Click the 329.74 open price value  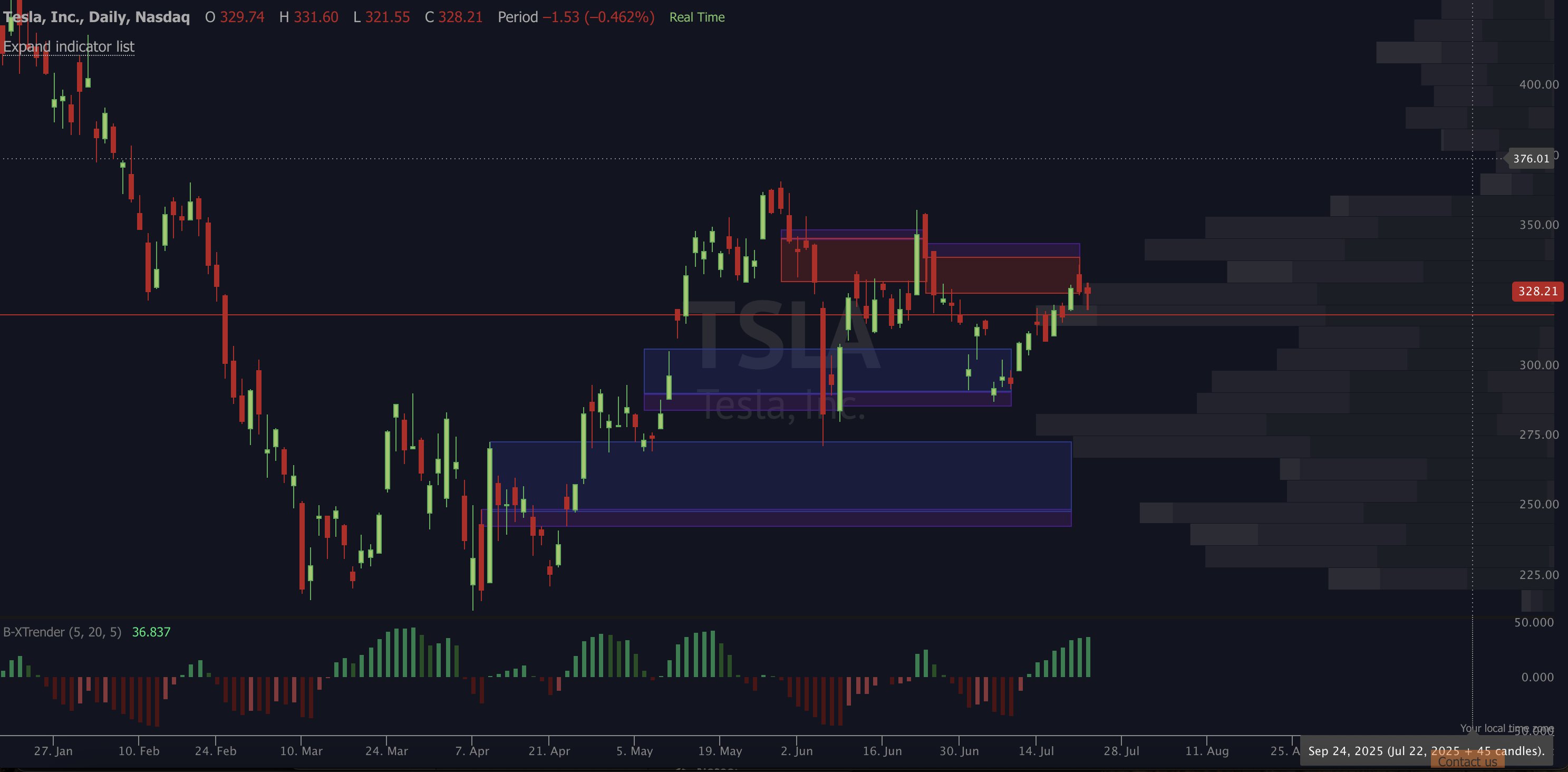(241, 17)
